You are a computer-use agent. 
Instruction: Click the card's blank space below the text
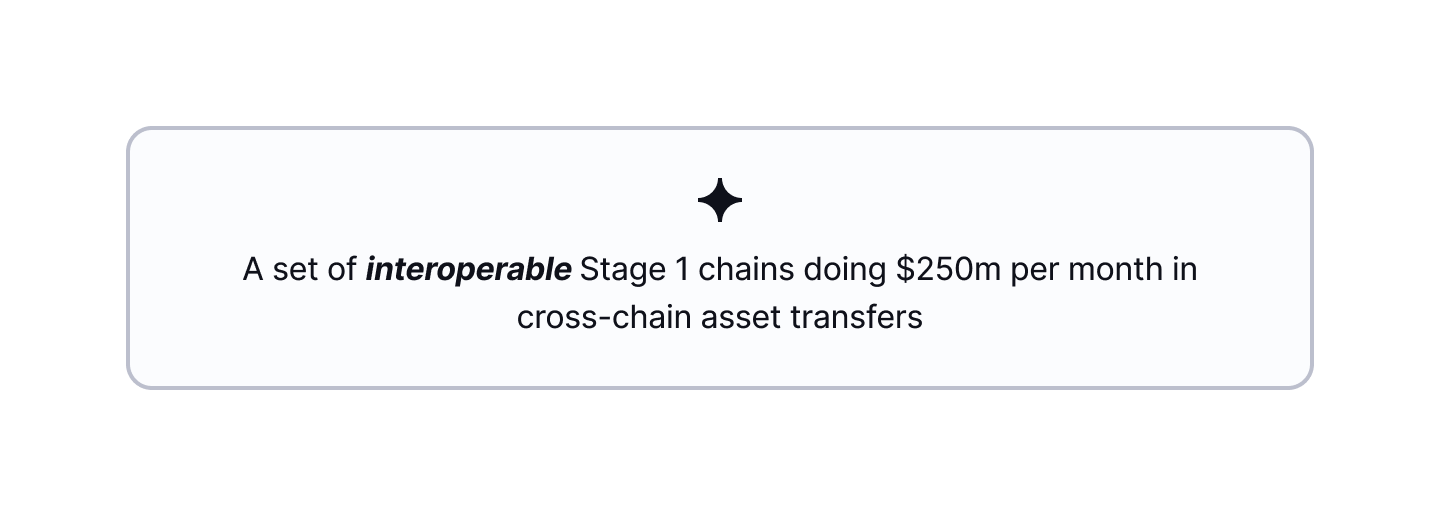720,362
